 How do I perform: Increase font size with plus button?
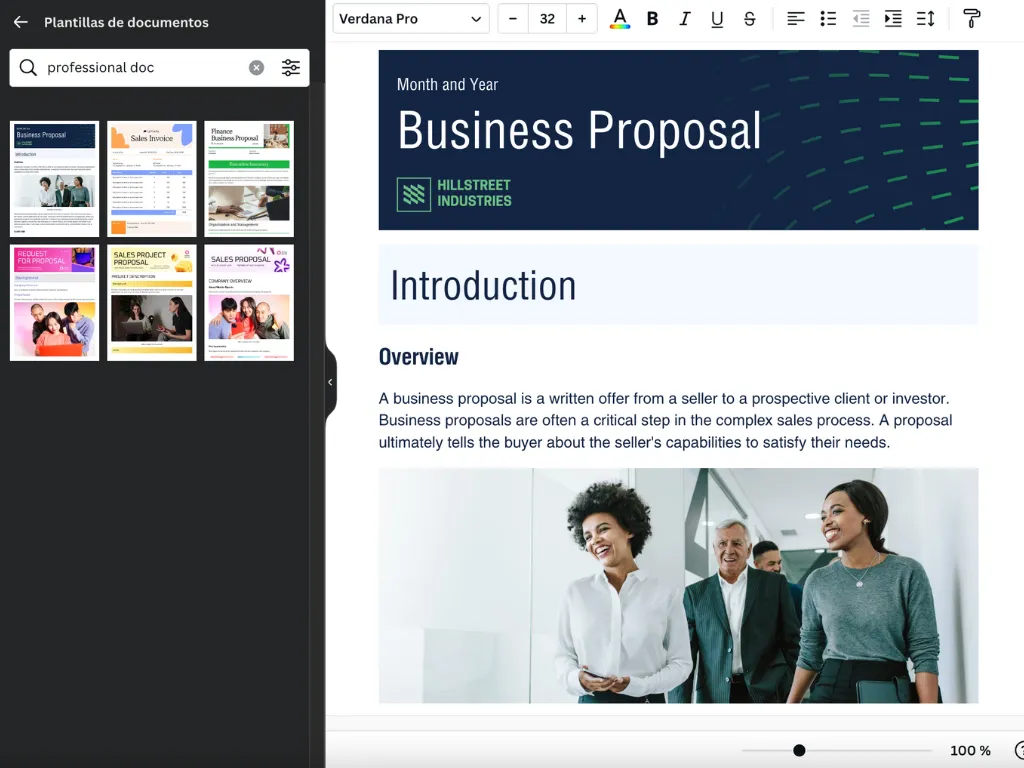(582, 19)
